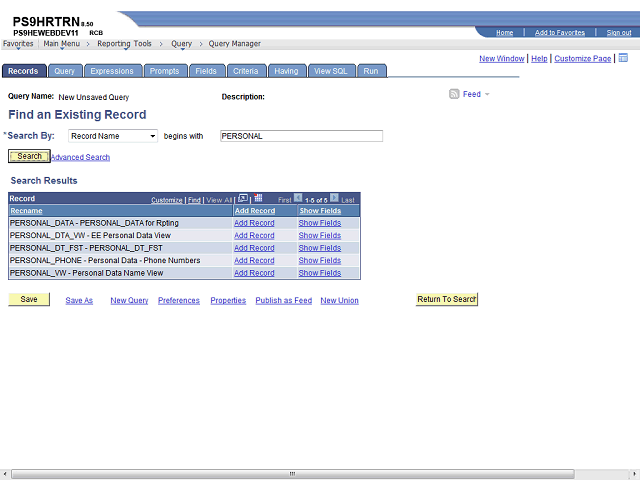Screen dimensions: 640x480
Task: Switch to the Having tab
Action: (x=287, y=71)
